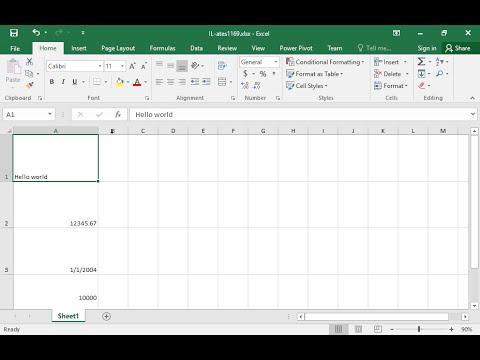Add a new sheet with plus icon
The image size is (480, 360).
106,316
